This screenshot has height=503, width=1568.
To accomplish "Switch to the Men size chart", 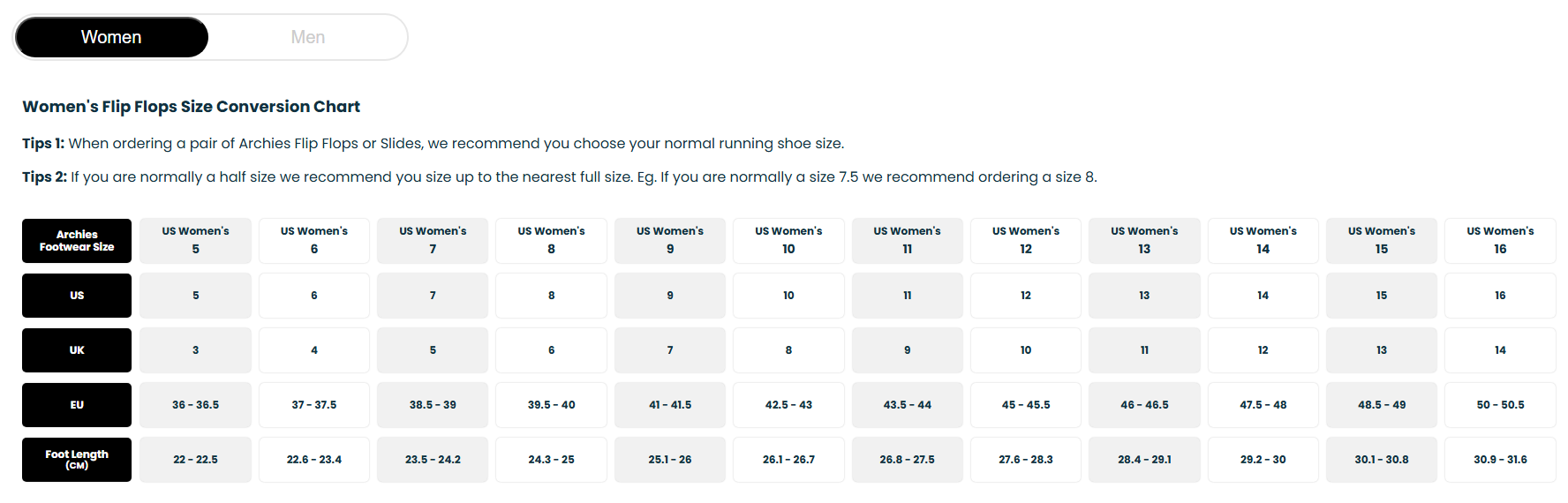I will (308, 37).
